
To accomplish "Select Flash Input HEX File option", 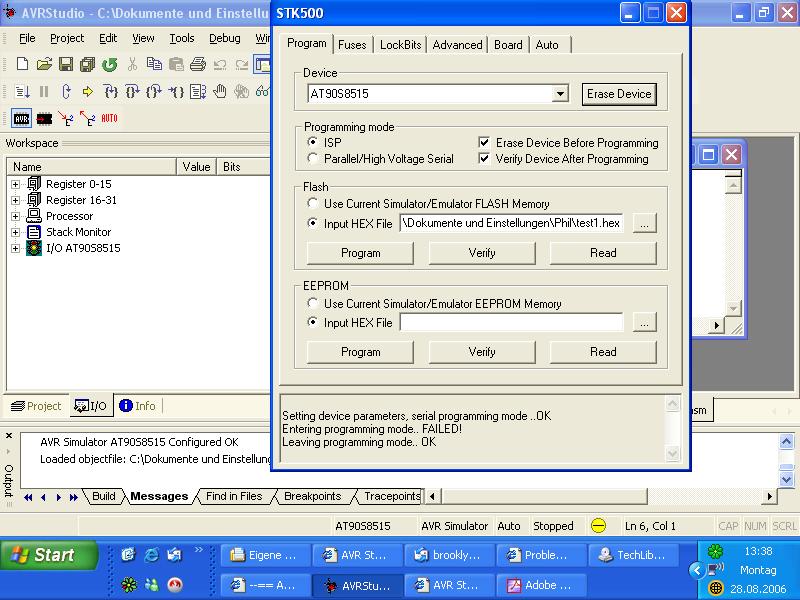I will 313,223.
